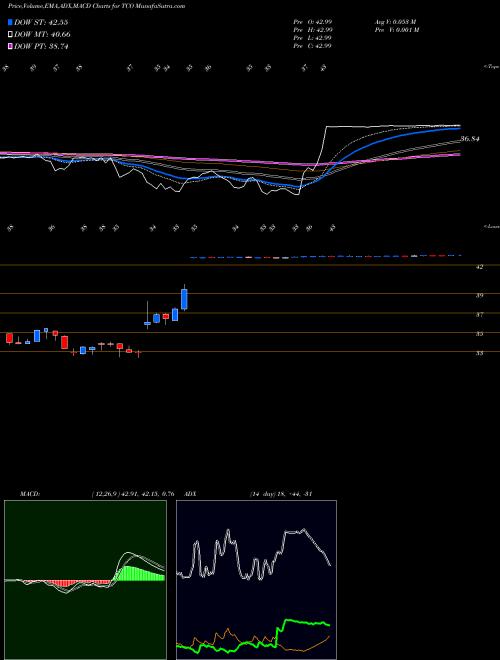Click the 'Pre H: 42.99' value
Screen dimensions: 500x660
pos(313,30)
